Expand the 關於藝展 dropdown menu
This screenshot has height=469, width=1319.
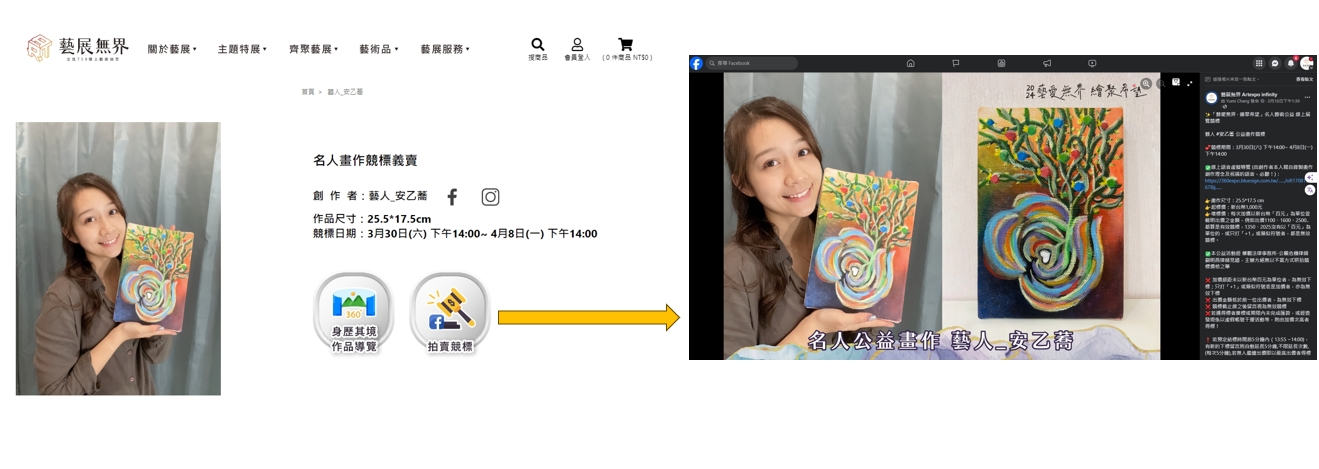pyautogui.click(x=172, y=49)
